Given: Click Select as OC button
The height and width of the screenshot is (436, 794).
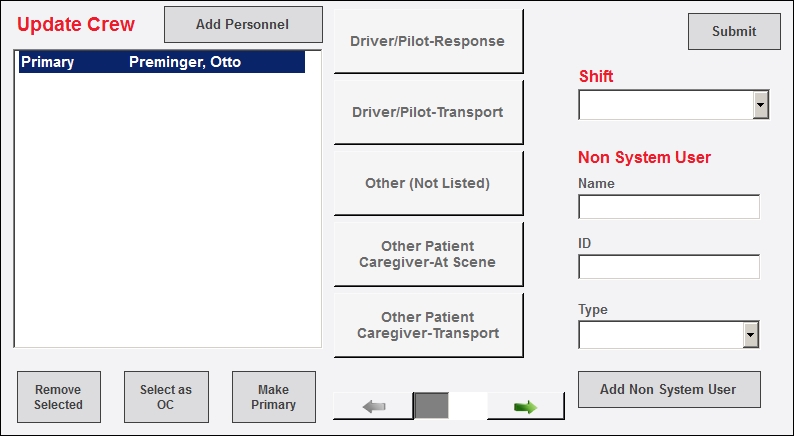Looking at the screenshot, I should [x=166, y=397].
